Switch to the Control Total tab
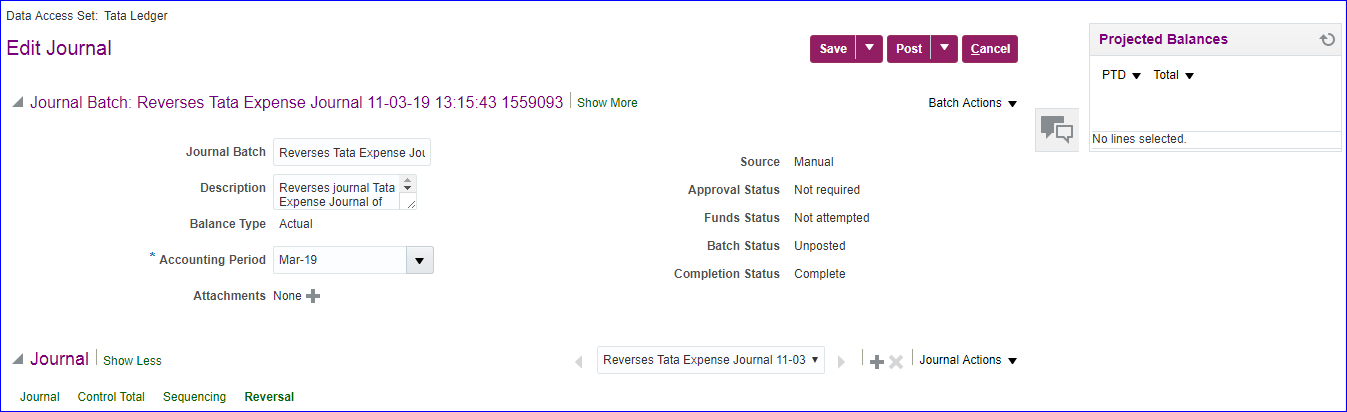 click(111, 397)
